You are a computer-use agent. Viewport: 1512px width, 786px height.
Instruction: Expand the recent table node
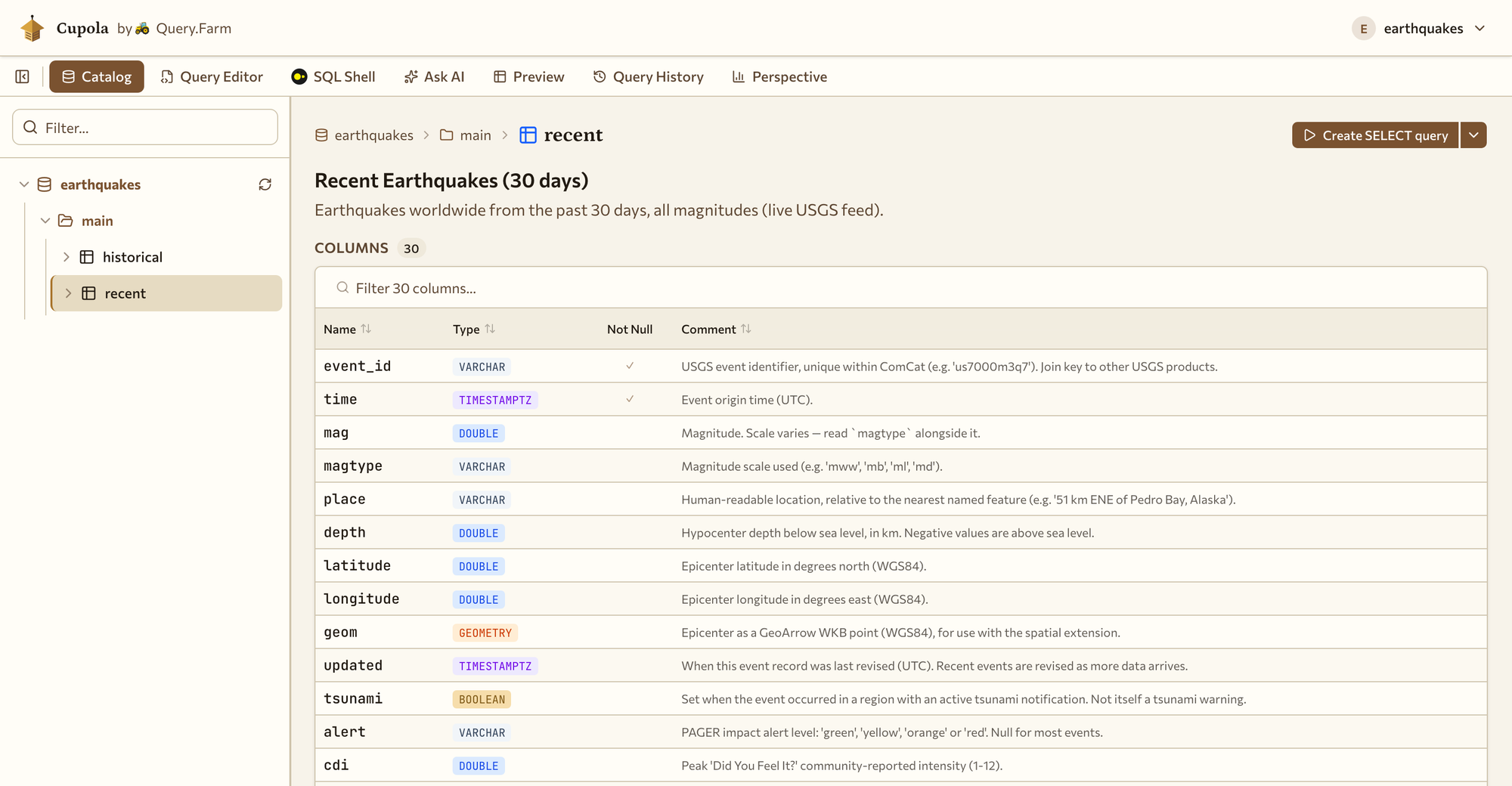tap(68, 293)
